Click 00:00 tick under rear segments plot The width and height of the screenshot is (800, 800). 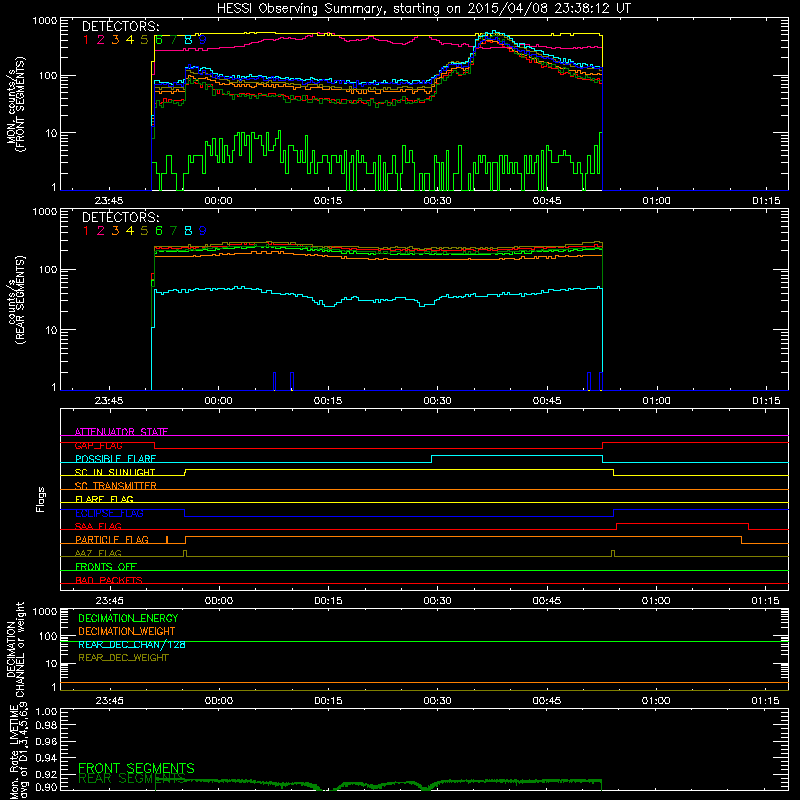(218, 401)
